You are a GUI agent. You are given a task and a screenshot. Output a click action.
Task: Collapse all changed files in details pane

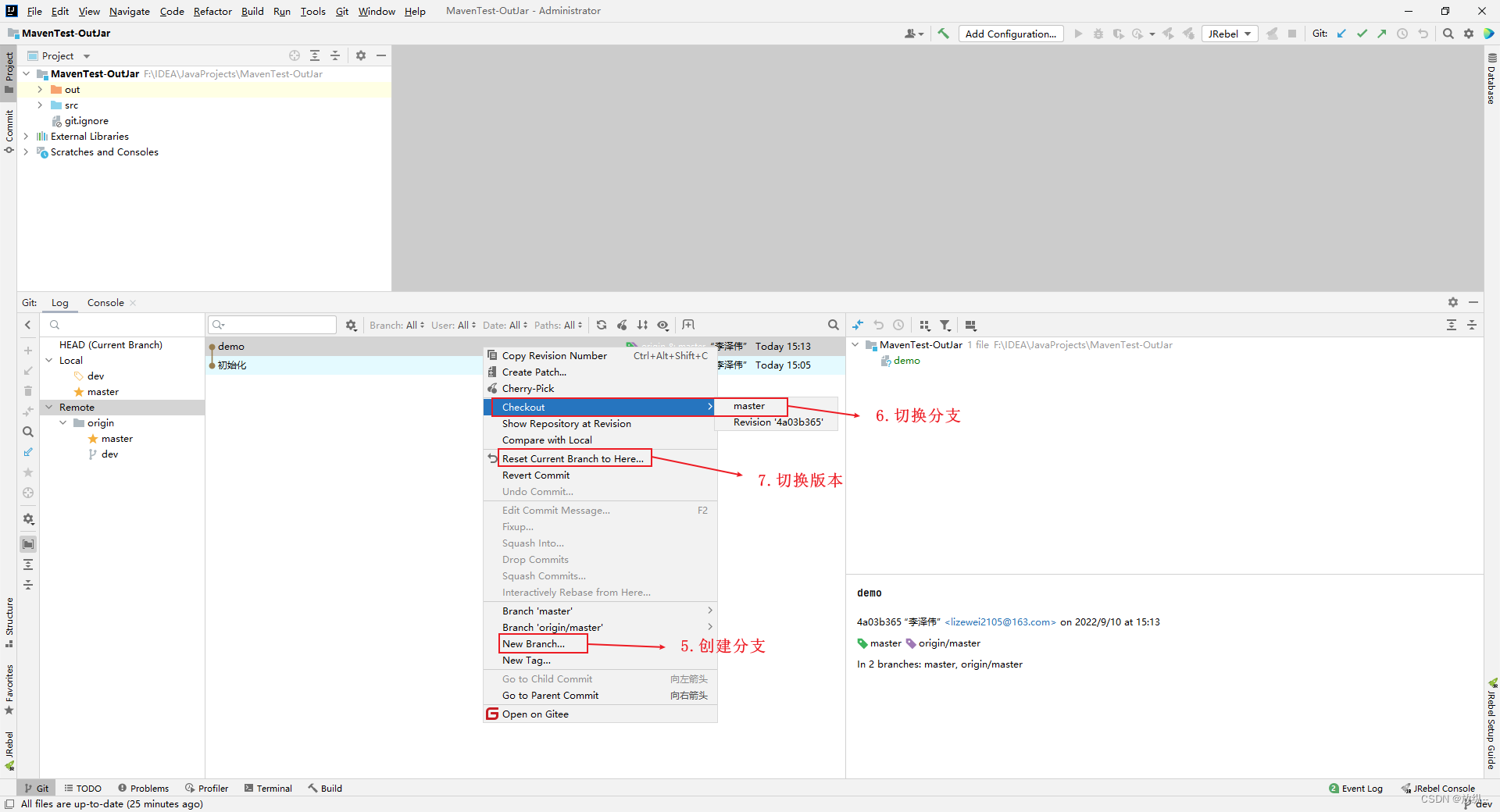(x=1472, y=325)
